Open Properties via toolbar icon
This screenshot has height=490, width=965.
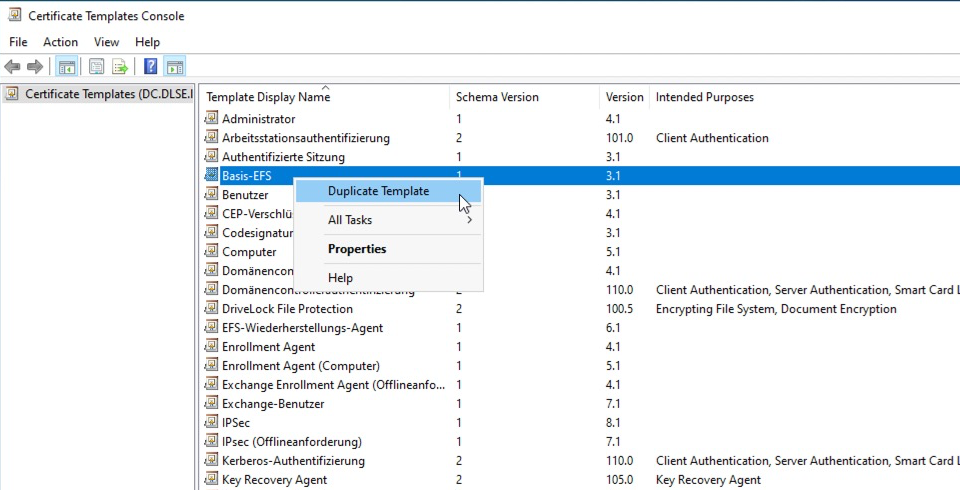click(x=97, y=67)
